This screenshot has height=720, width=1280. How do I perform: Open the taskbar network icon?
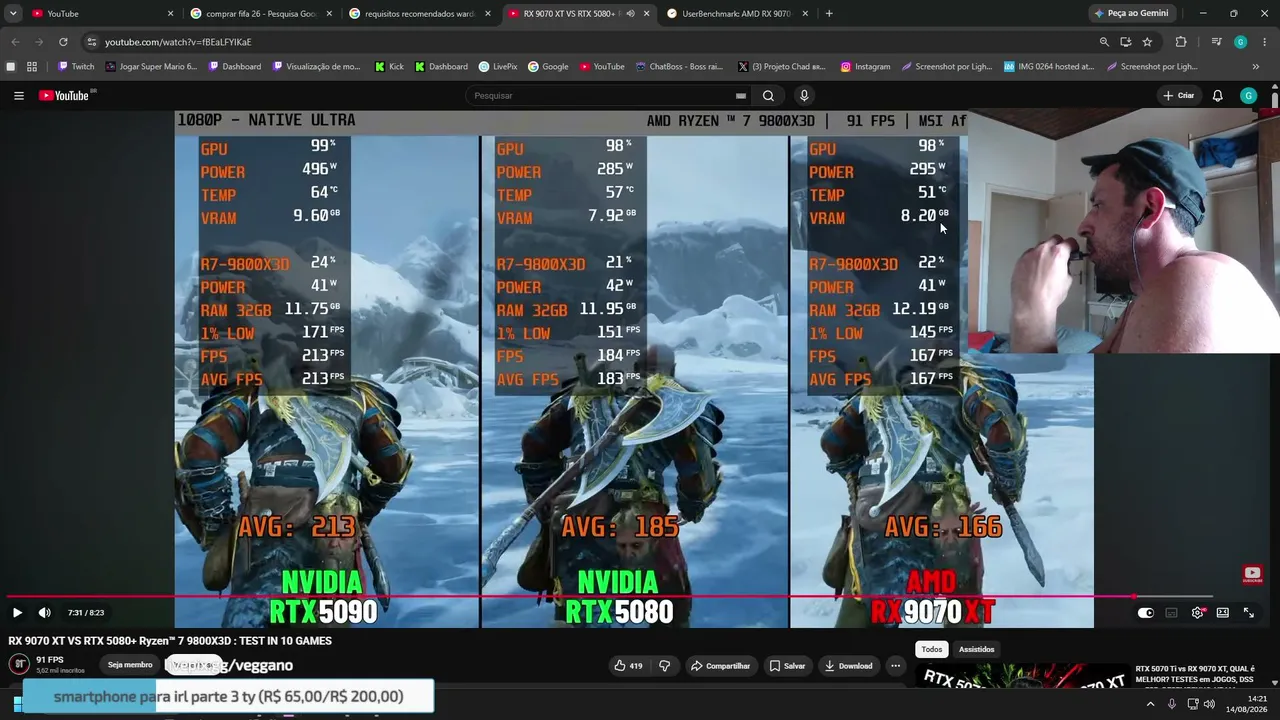[x=1192, y=704]
